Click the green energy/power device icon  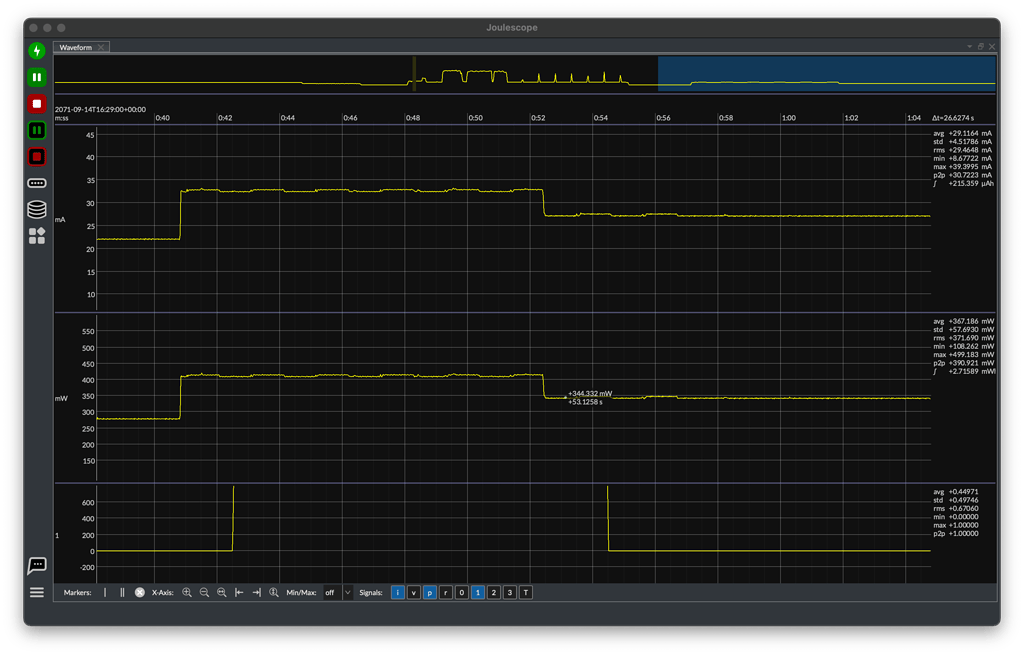pos(36,49)
